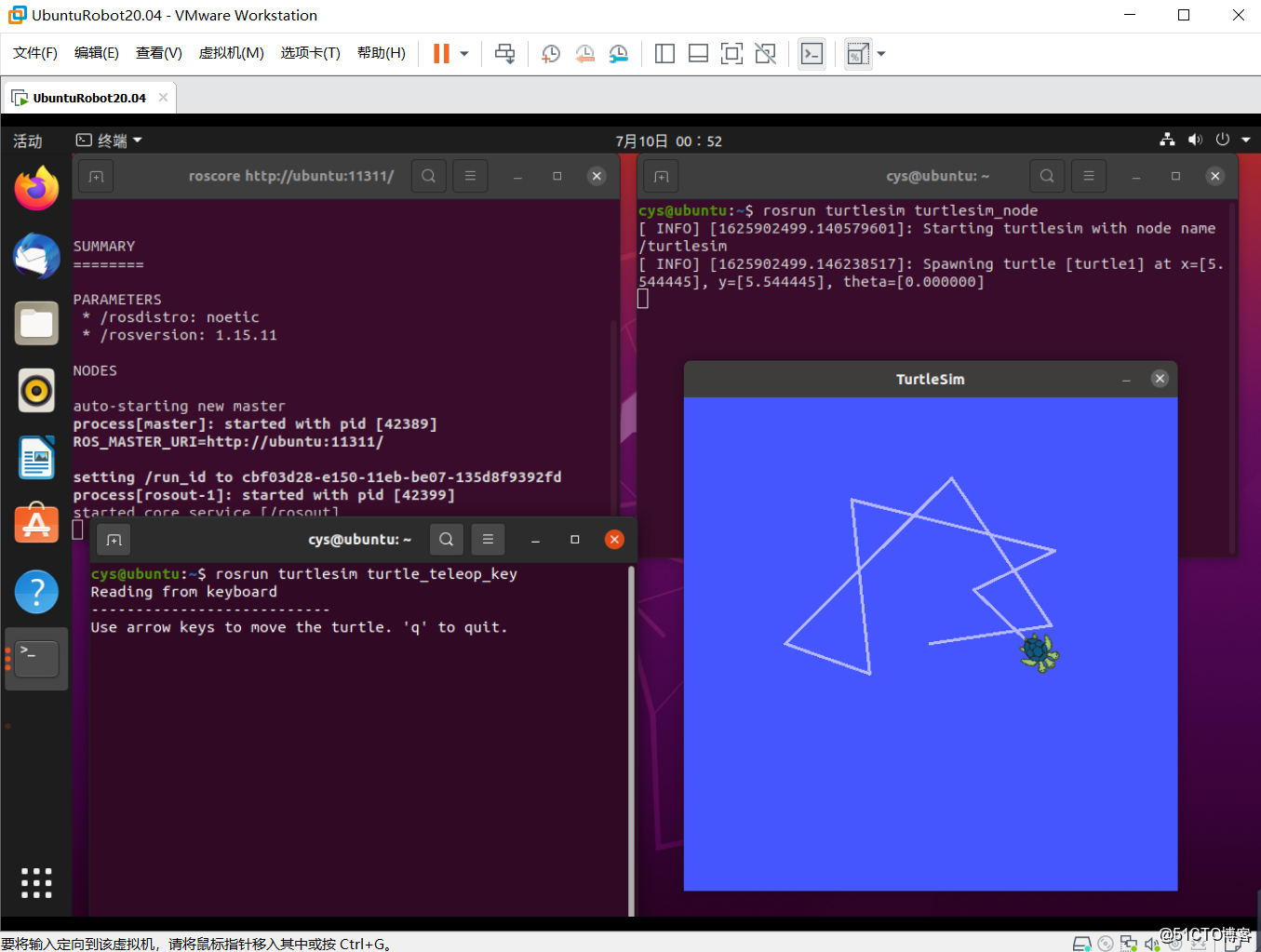This screenshot has width=1261, height=952.
Task: Open the snapshot manager
Action: pyautogui.click(x=619, y=54)
